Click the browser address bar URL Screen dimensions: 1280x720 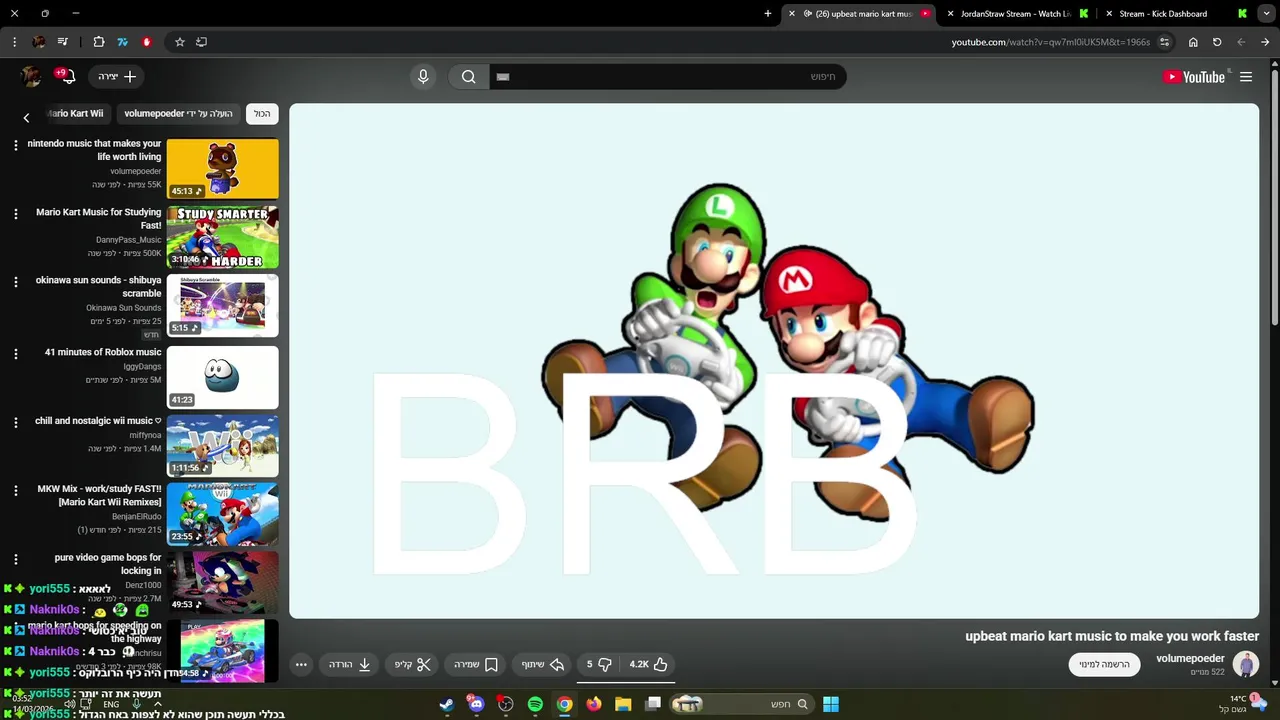(x=1051, y=42)
